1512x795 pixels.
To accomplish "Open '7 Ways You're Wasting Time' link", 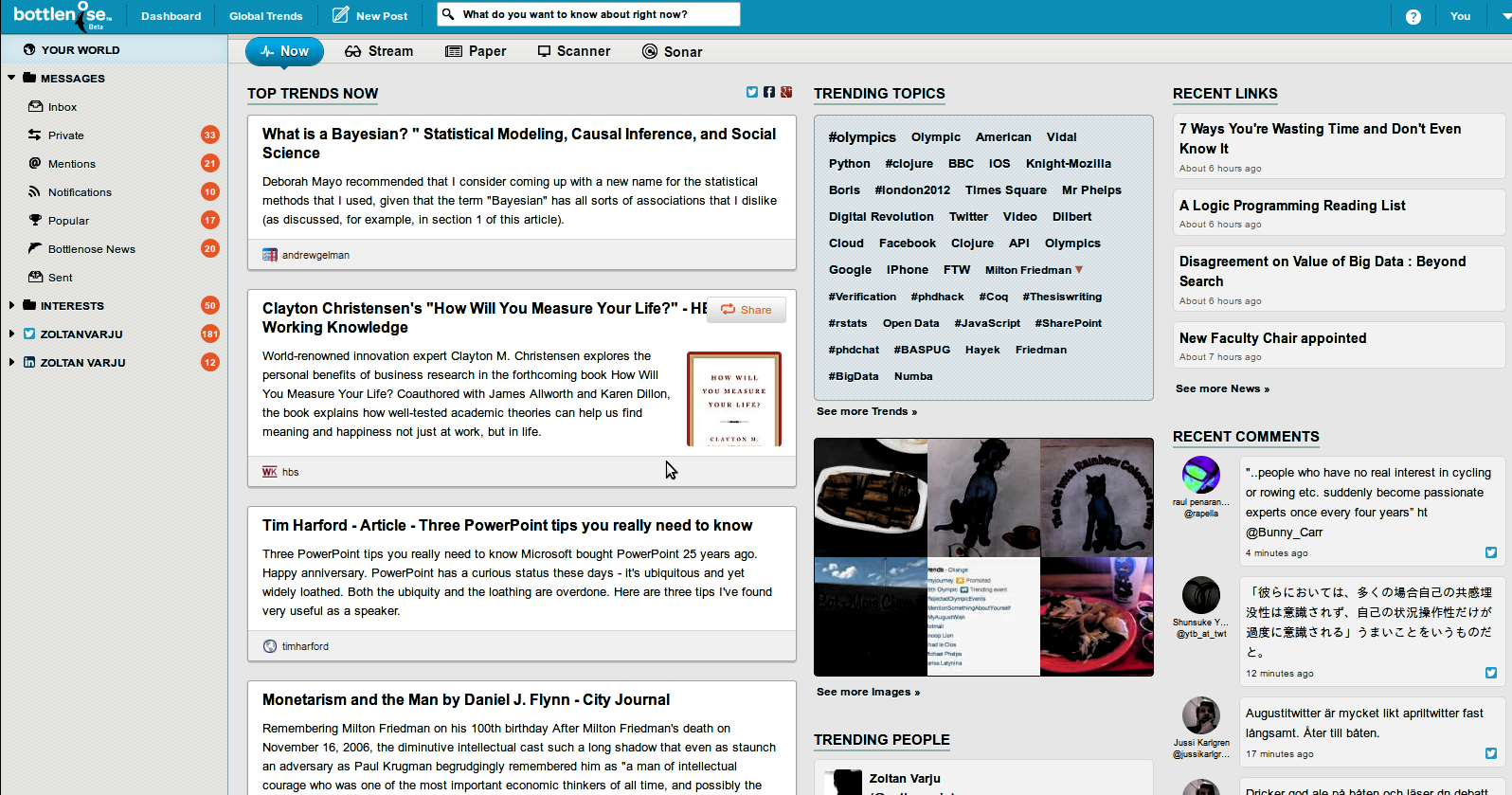I will [x=1320, y=138].
